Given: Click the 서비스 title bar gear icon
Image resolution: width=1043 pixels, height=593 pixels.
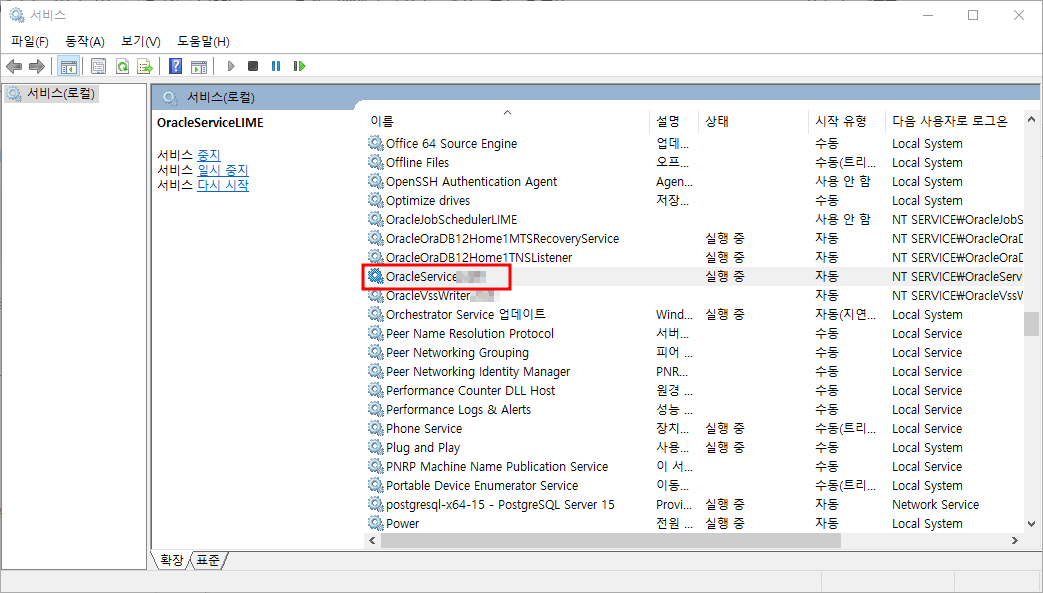Looking at the screenshot, I should point(16,15).
